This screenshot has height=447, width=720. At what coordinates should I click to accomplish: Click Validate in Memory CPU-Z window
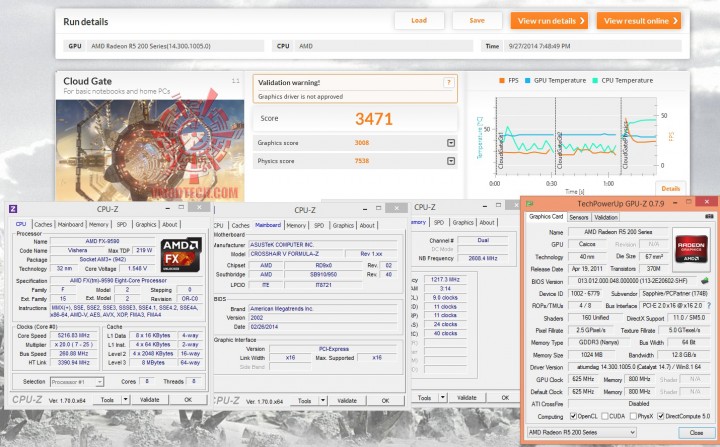467,397
